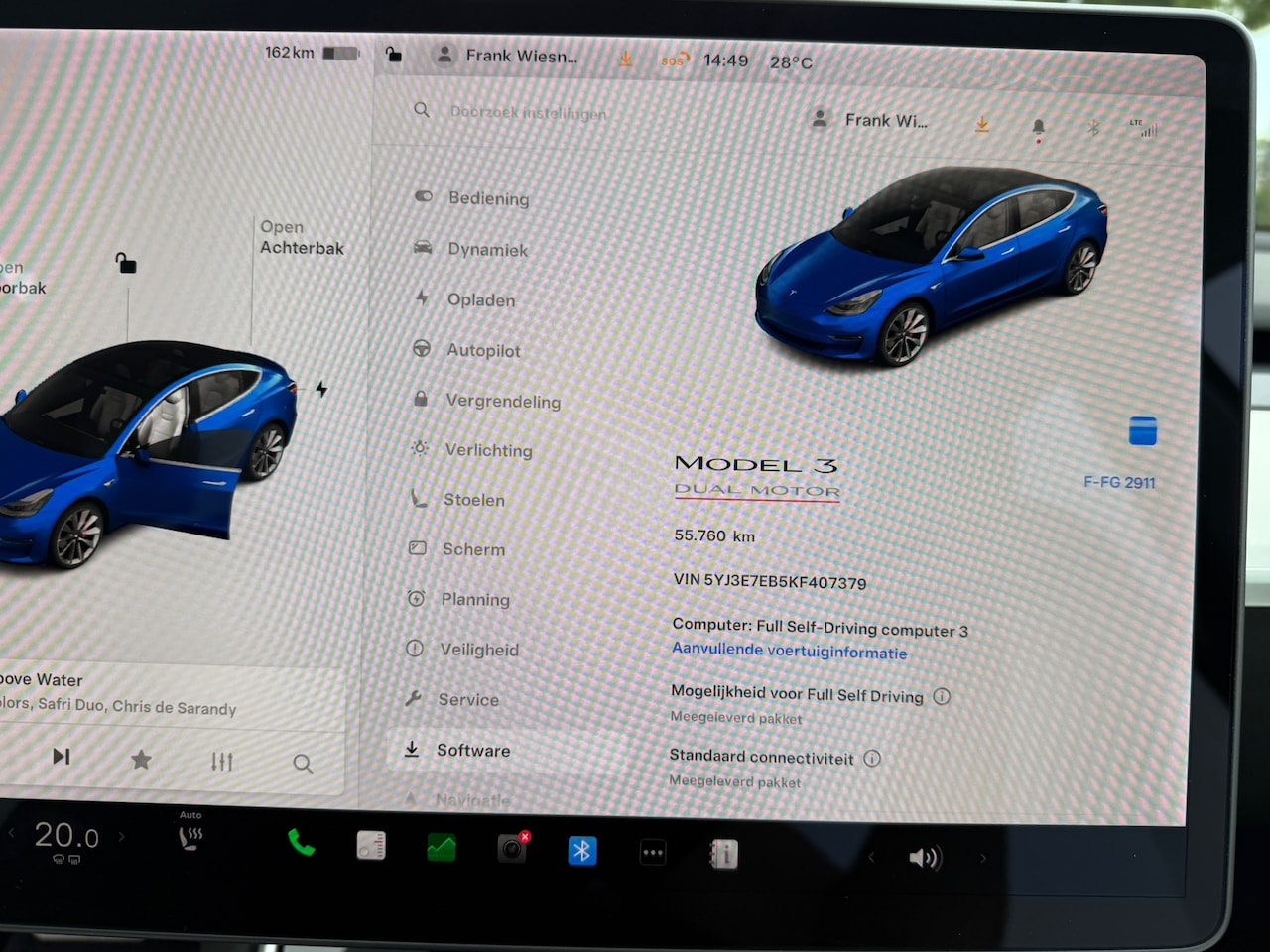Open the Autopilot settings menu
The height and width of the screenshot is (952, 1270).
[466, 349]
